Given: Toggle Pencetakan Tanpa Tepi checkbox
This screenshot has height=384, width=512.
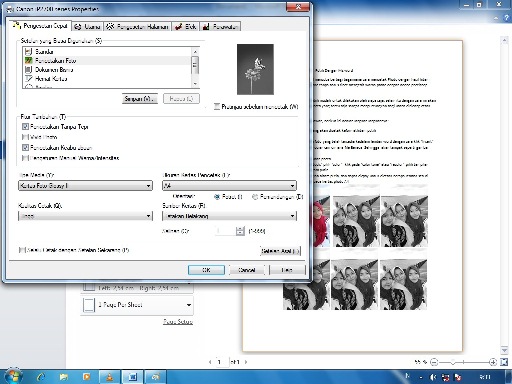Looking at the screenshot, I should pyautogui.click(x=25, y=127).
